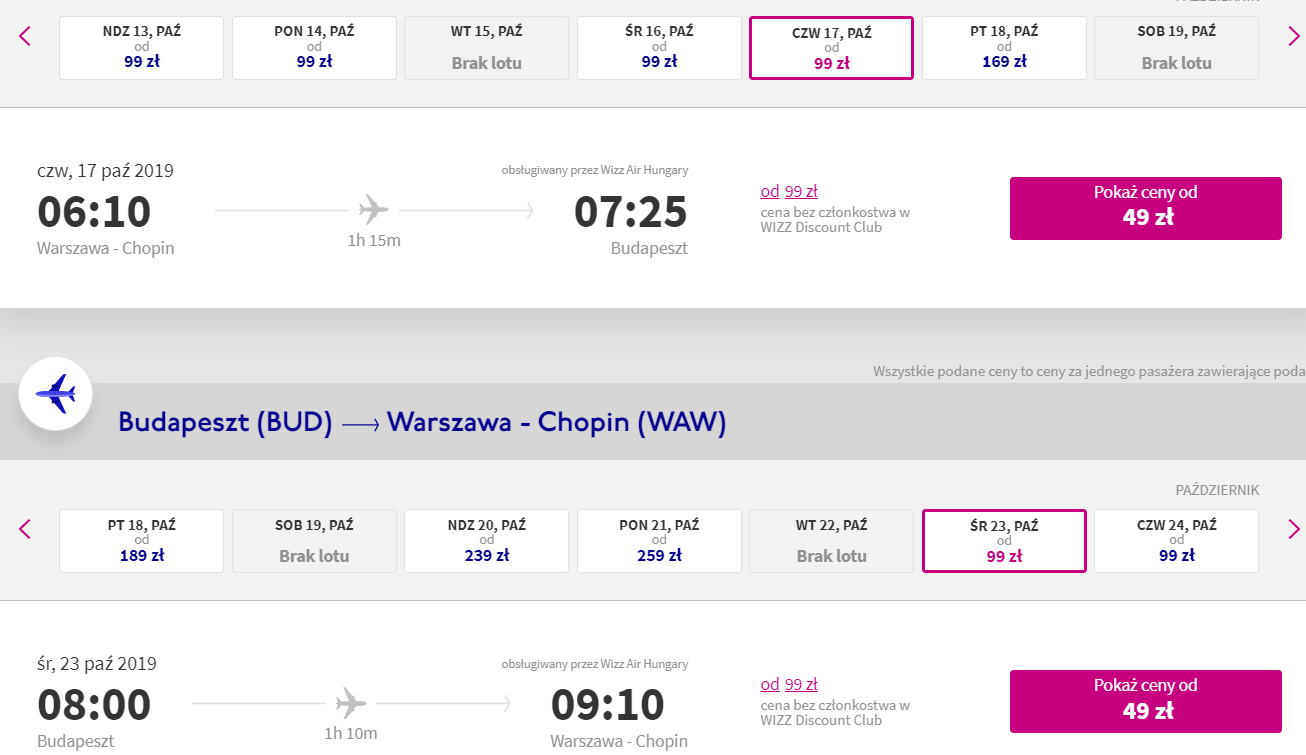The height and width of the screenshot is (755, 1306).
Task: Select outbound PON 14, PAŹ date
Action: click(x=314, y=47)
